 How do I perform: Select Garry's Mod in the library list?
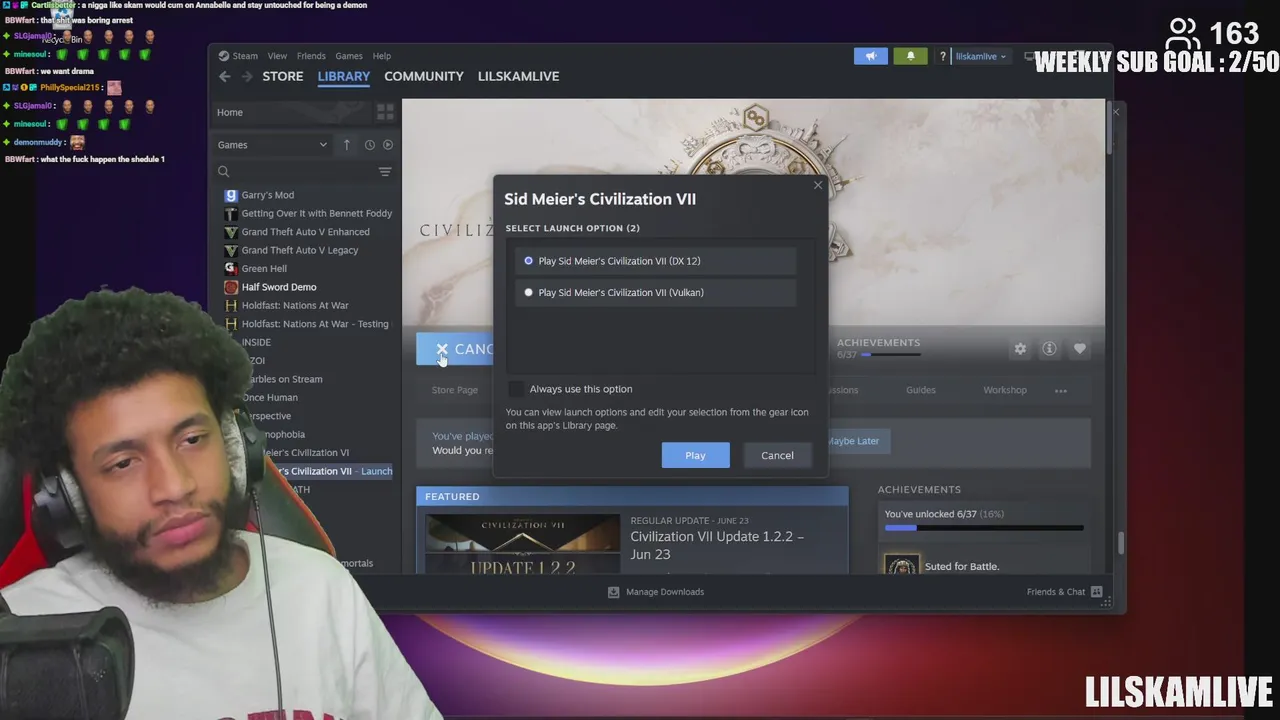coord(267,195)
